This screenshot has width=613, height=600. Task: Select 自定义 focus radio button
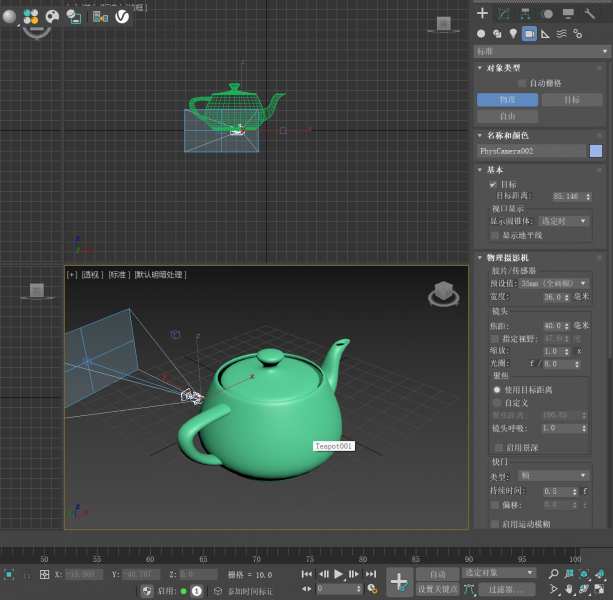[497, 403]
